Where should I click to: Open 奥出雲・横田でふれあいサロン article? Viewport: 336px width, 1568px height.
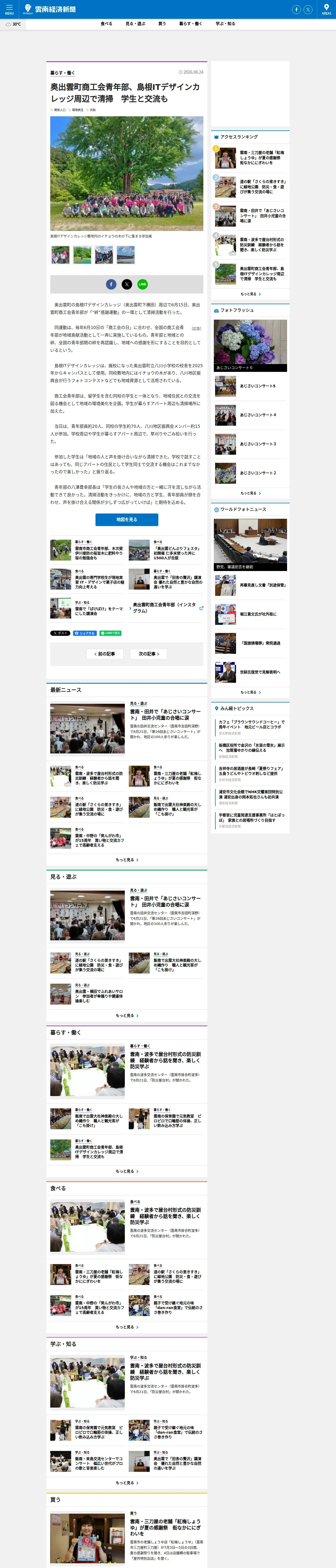87,995
